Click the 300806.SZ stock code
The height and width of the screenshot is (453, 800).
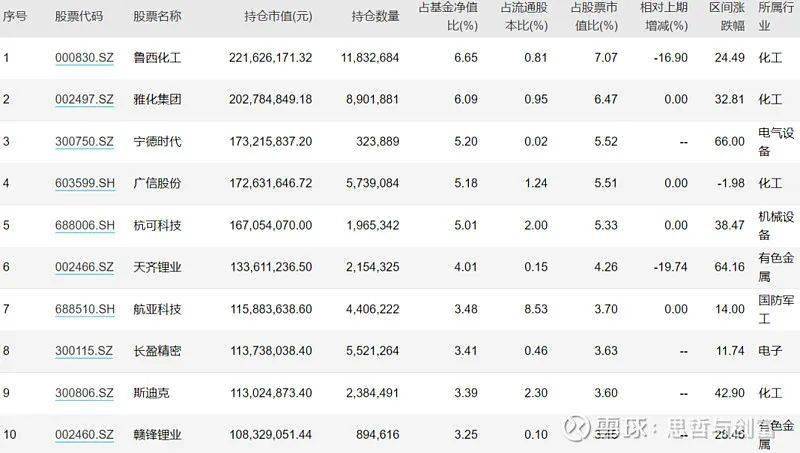[83, 393]
